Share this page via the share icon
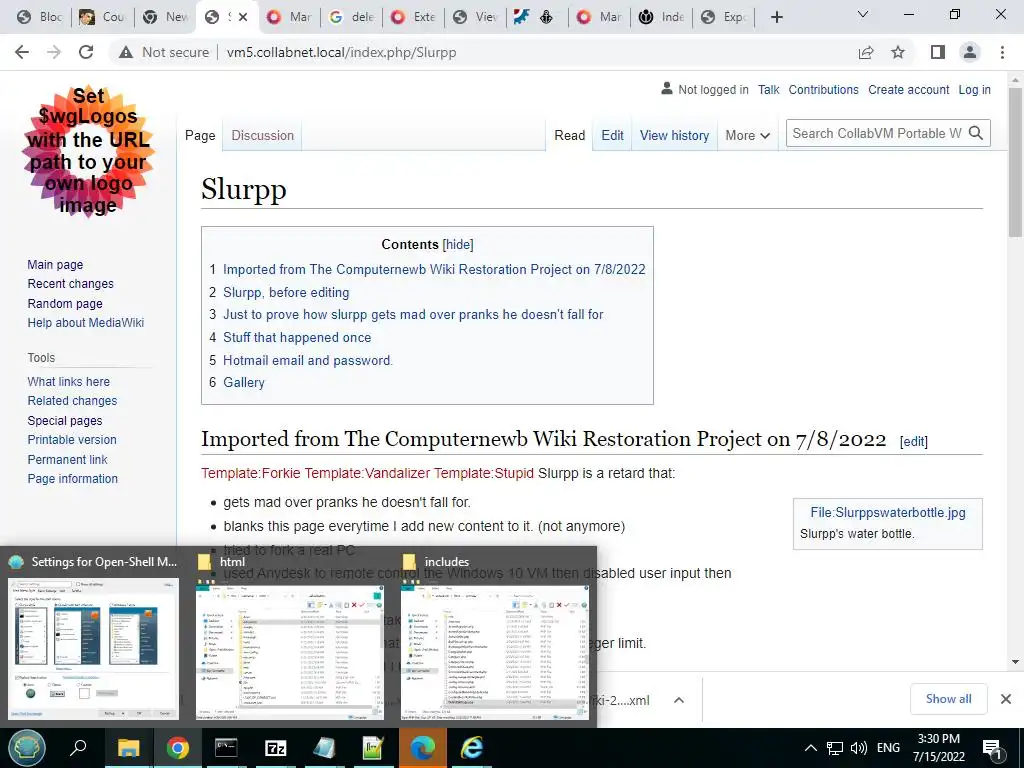The height and width of the screenshot is (768, 1024). click(x=866, y=52)
